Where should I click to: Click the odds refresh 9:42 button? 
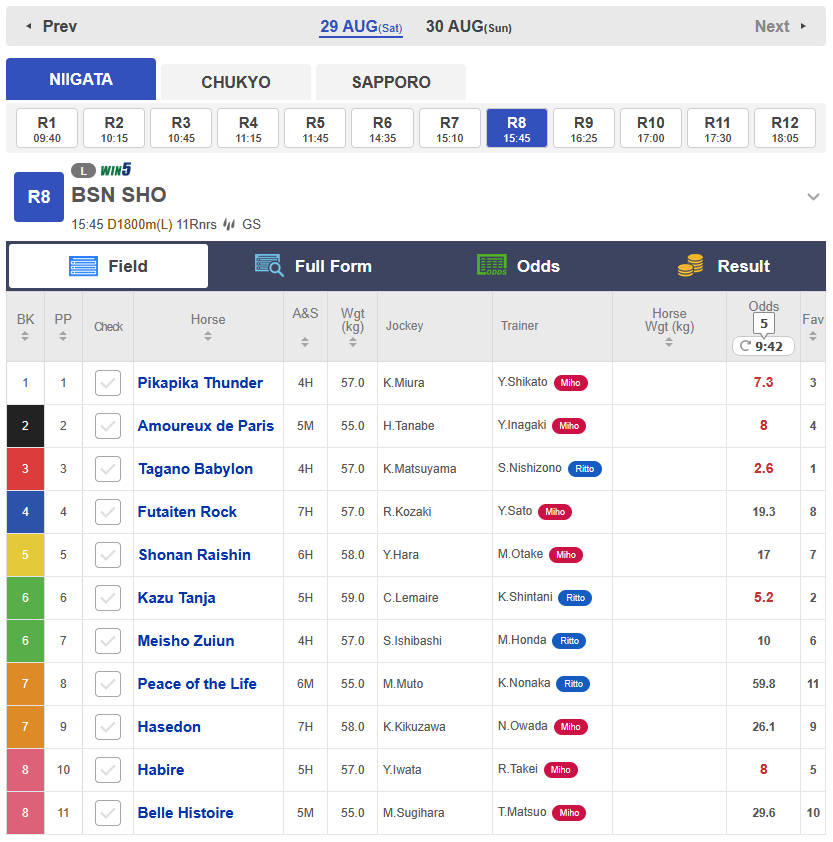click(x=763, y=346)
